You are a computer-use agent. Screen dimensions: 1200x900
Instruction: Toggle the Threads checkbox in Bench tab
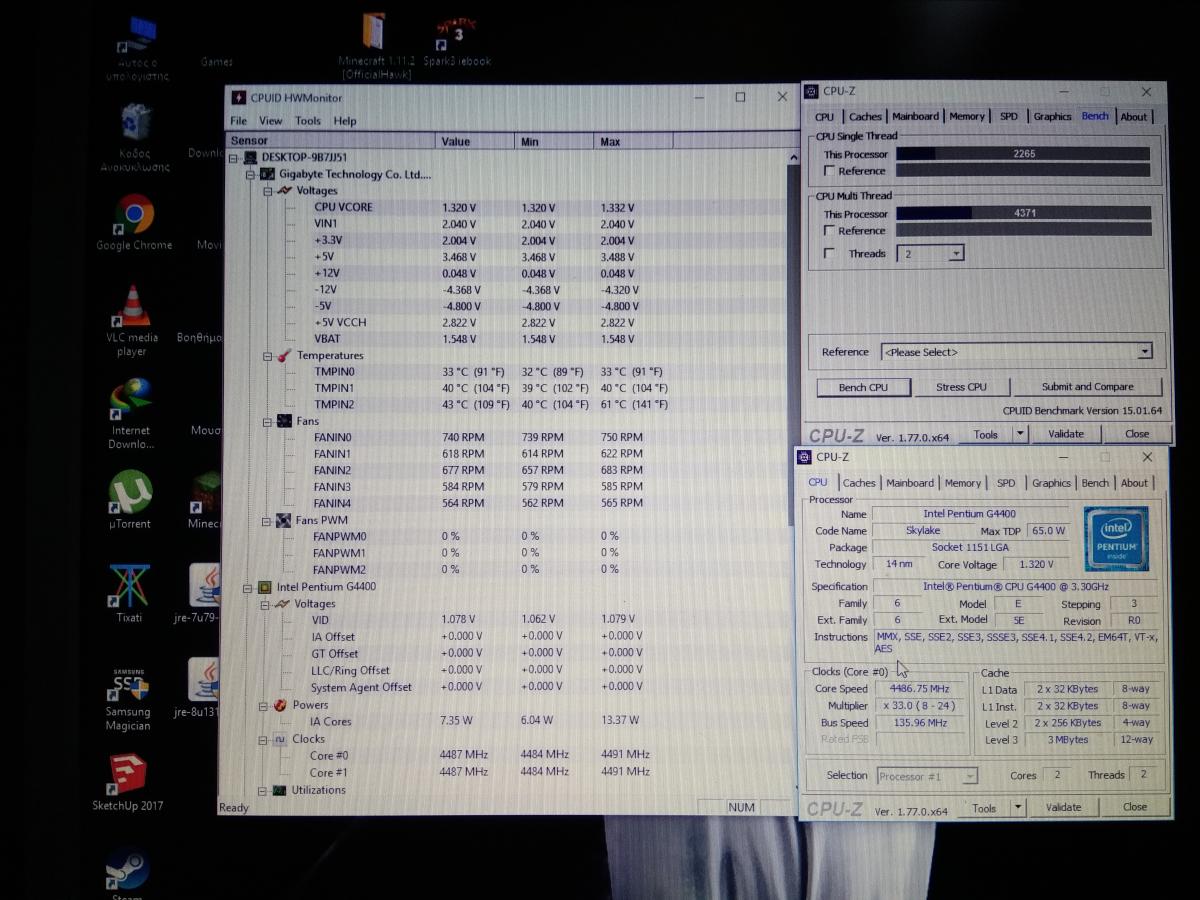pyautogui.click(x=829, y=254)
